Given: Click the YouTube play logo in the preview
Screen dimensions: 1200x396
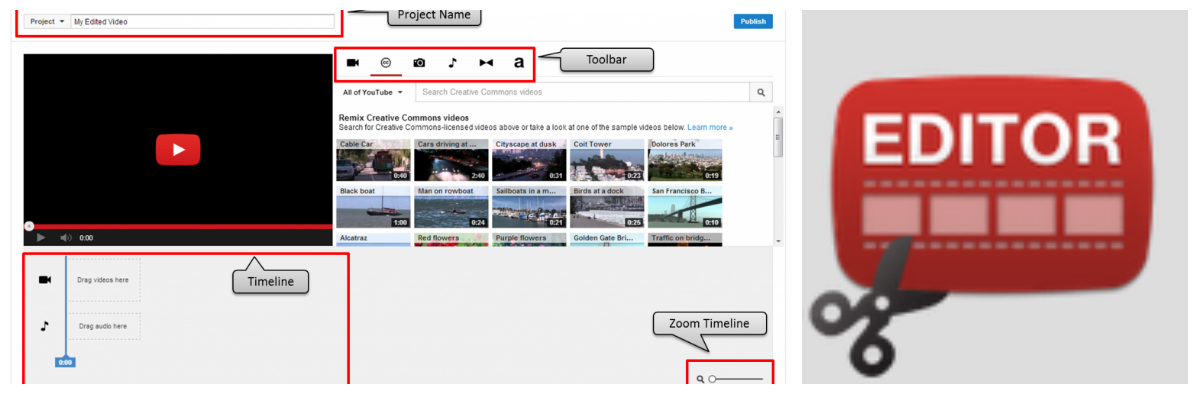Looking at the screenshot, I should [178, 150].
